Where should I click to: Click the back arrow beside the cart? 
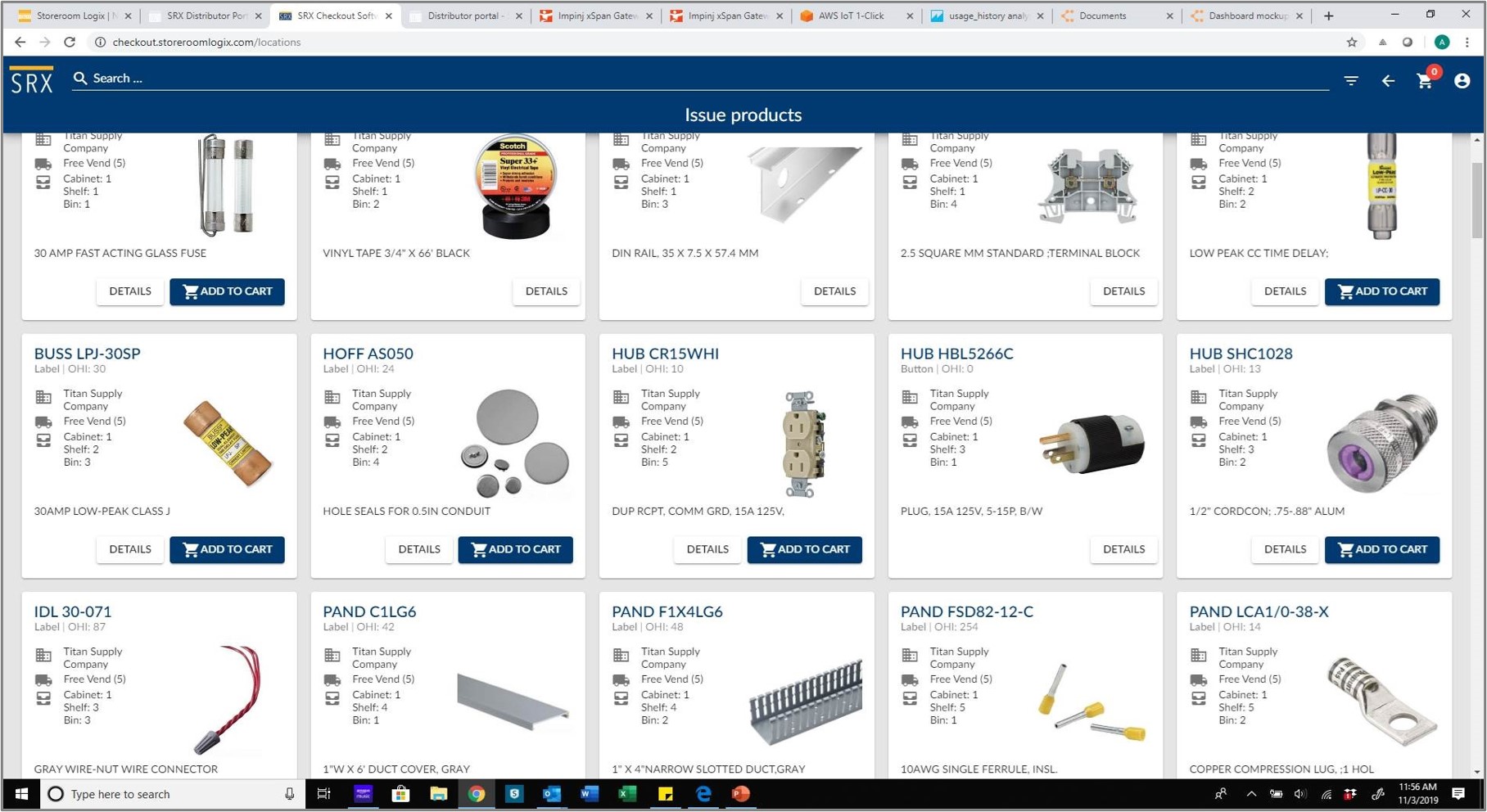1388,81
